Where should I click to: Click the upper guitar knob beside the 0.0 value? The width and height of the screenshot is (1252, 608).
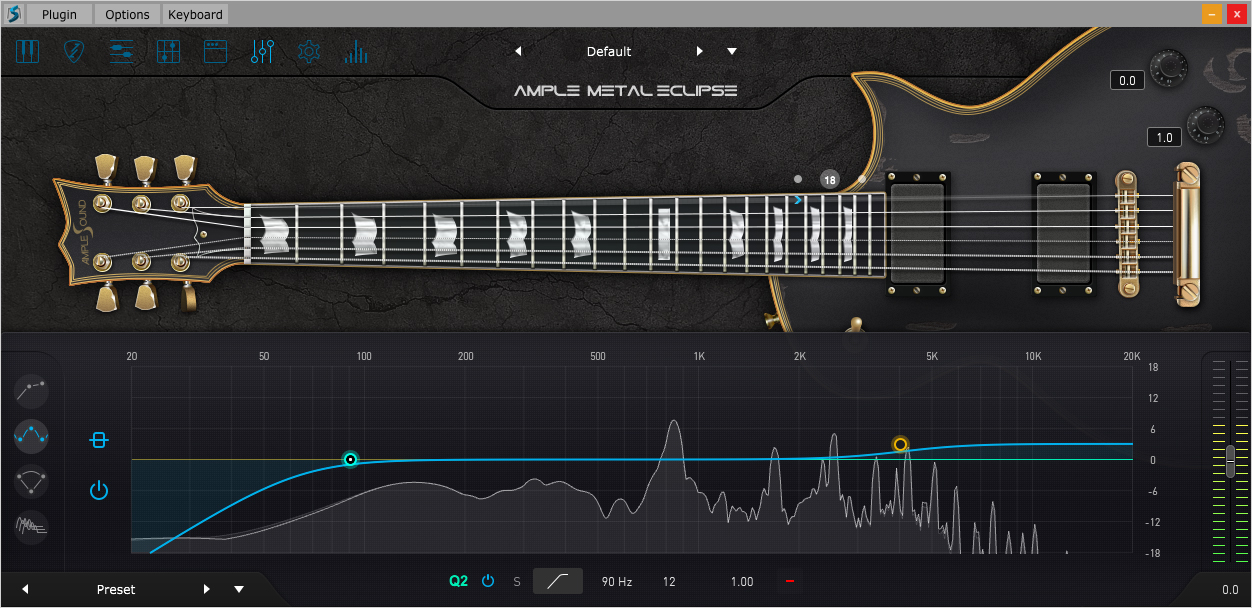tap(1167, 68)
